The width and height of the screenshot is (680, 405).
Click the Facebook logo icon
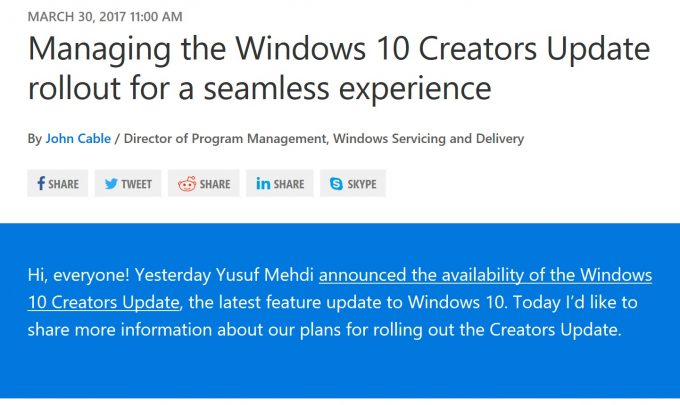(x=41, y=183)
